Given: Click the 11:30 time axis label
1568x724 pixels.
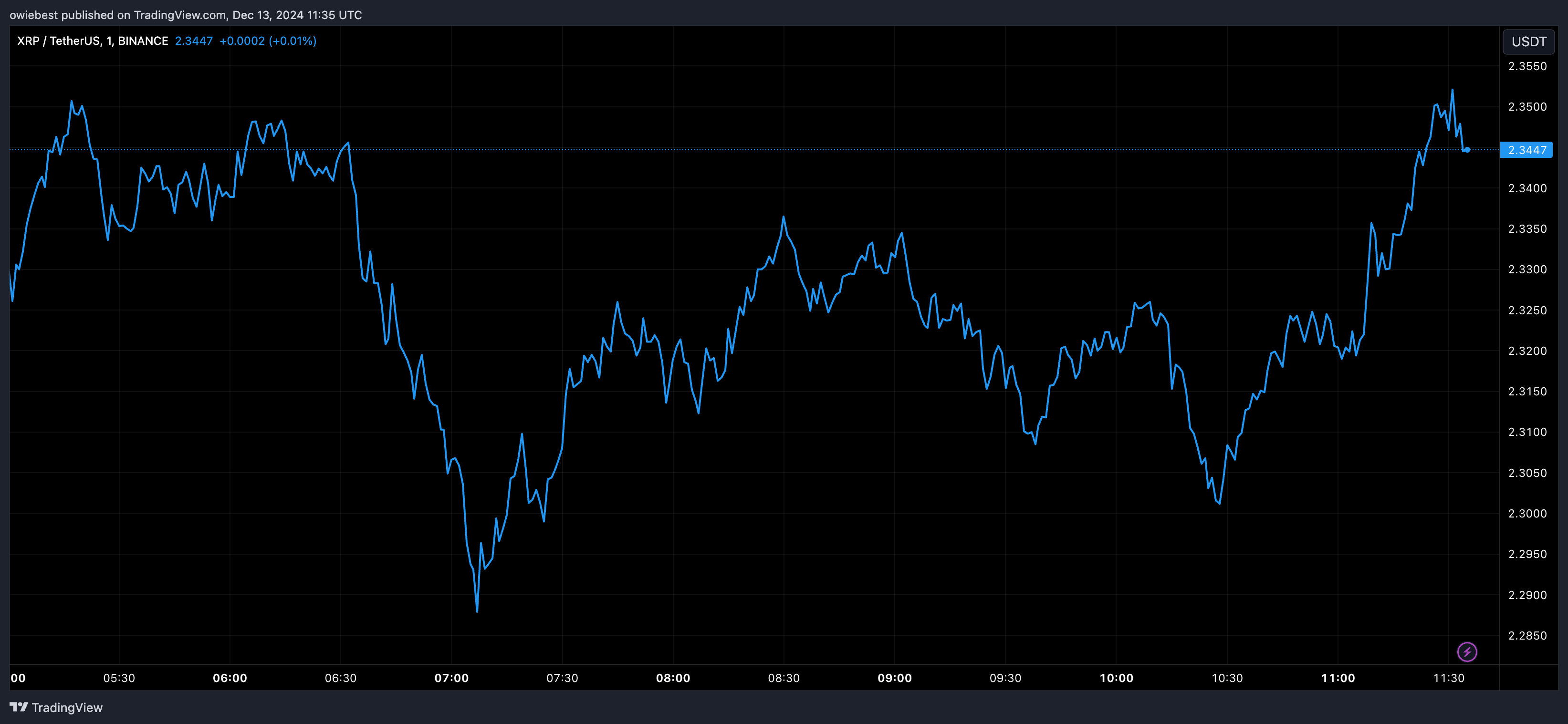Looking at the screenshot, I should click(1449, 678).
